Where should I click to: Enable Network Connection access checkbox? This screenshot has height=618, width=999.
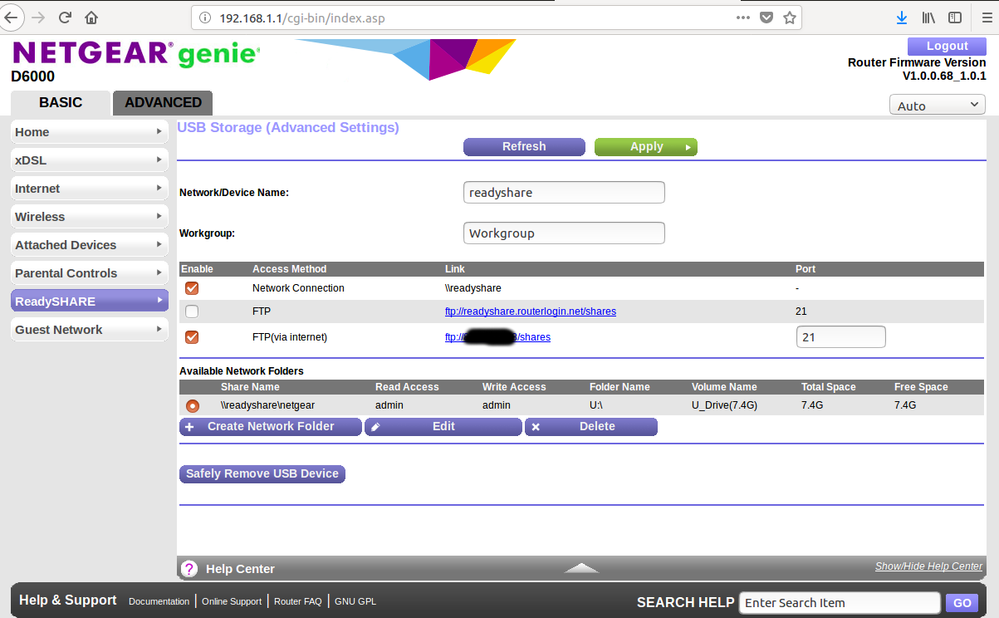tap(192, 288)
